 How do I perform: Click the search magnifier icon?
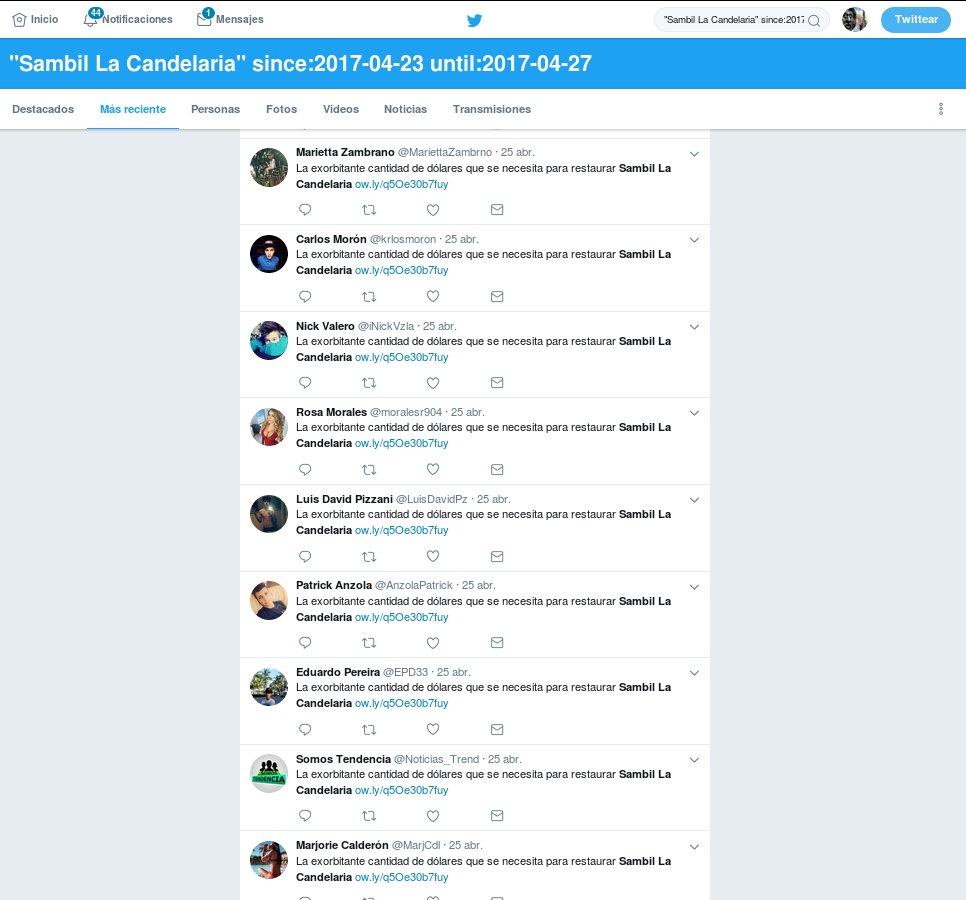(x=814, y=21)
